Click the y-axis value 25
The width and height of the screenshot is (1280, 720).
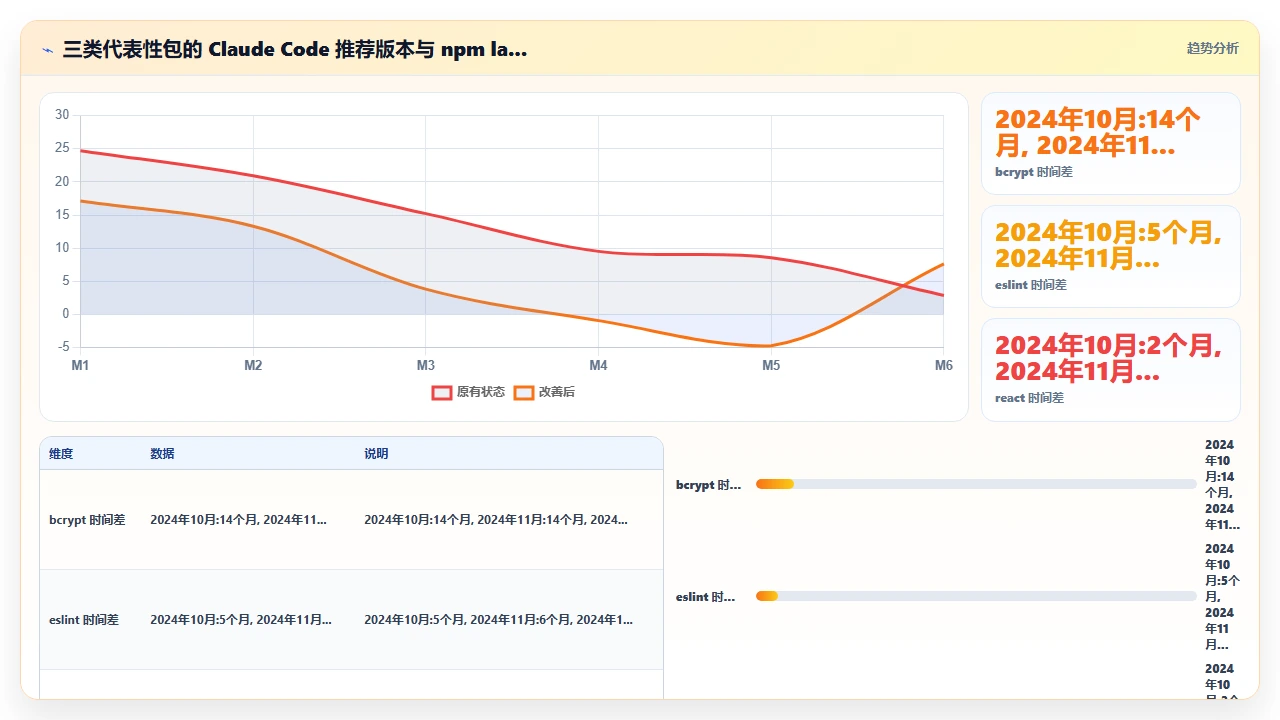(x=62, y=148)
